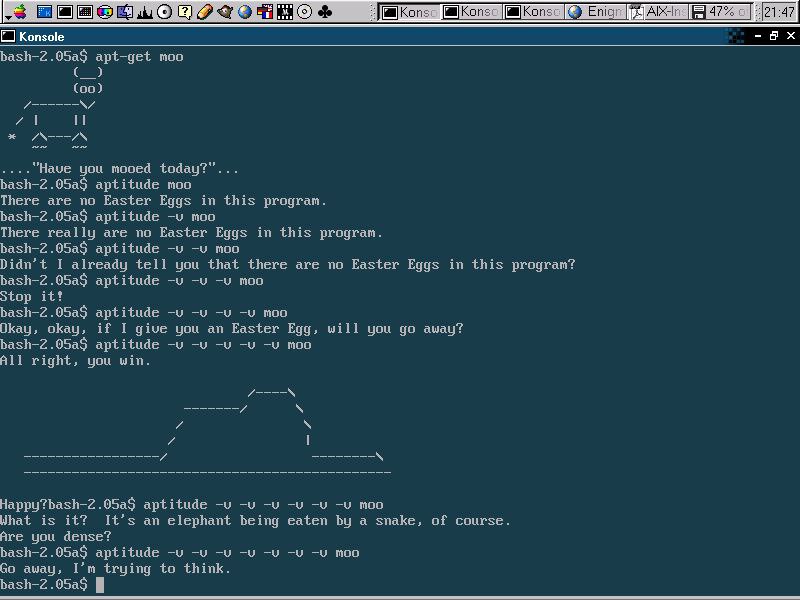This screenshot has width=800, height=600.
Task: Click the small panel arrow beside Apple logo
Action: pos(7,18)
